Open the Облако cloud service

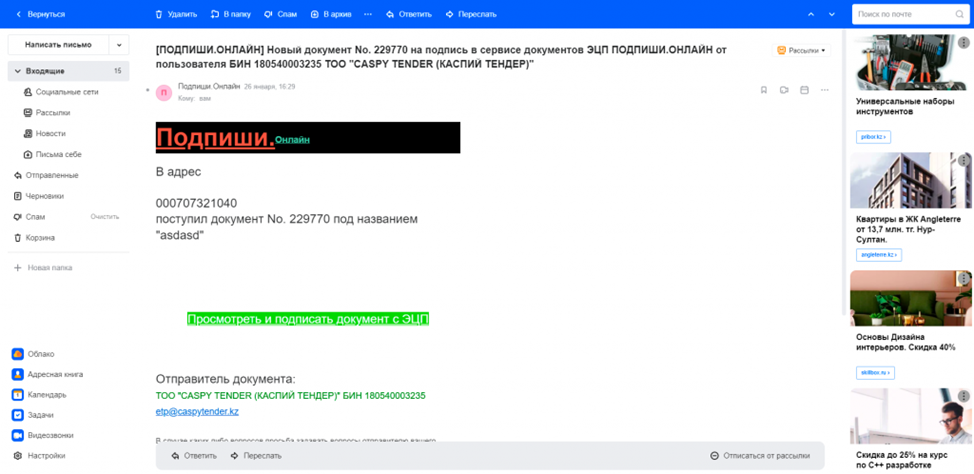34,354
